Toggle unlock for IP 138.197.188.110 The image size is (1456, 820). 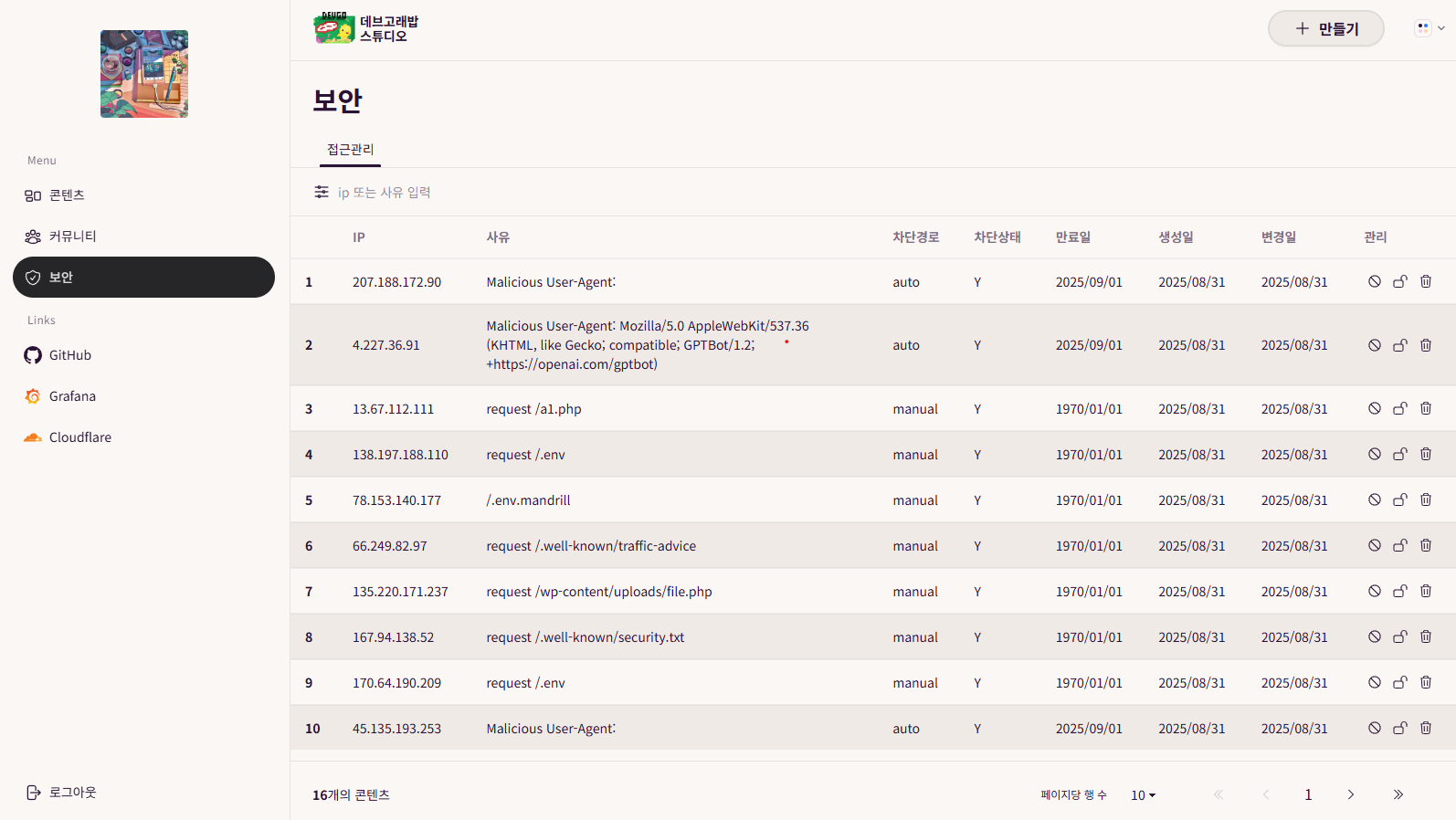tap(1399, 454)
